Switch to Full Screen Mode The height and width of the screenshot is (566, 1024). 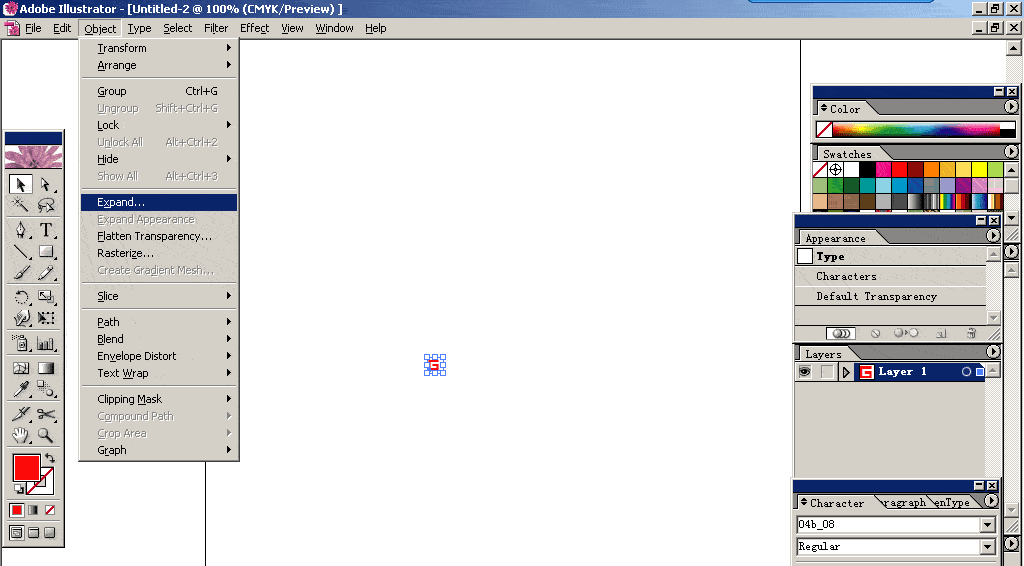click(x=50, y=533)
